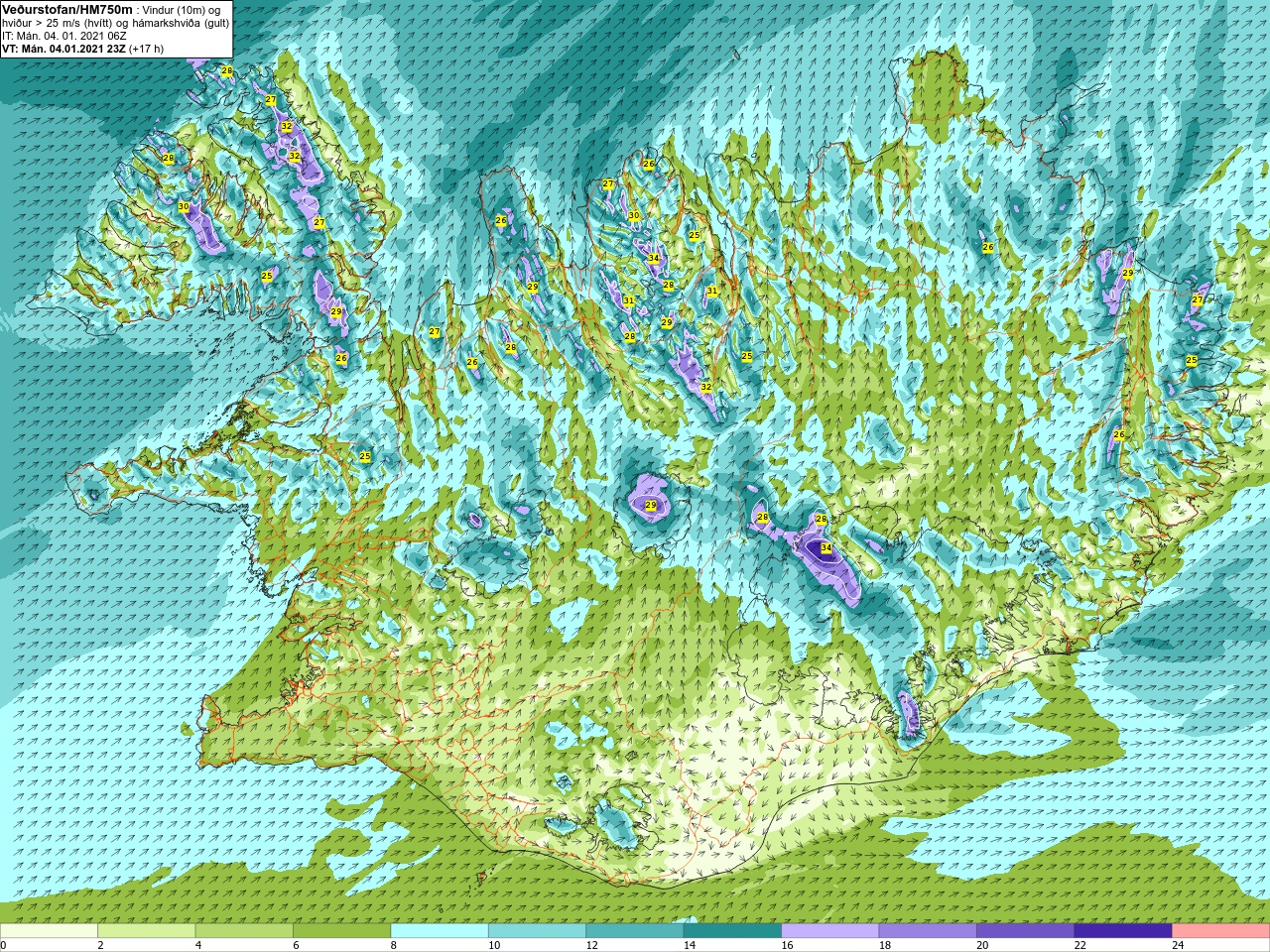Pick the light green 4–6 legend swatch
Image resolution: width=1270 pixels, height=952 pixels.
244,931
